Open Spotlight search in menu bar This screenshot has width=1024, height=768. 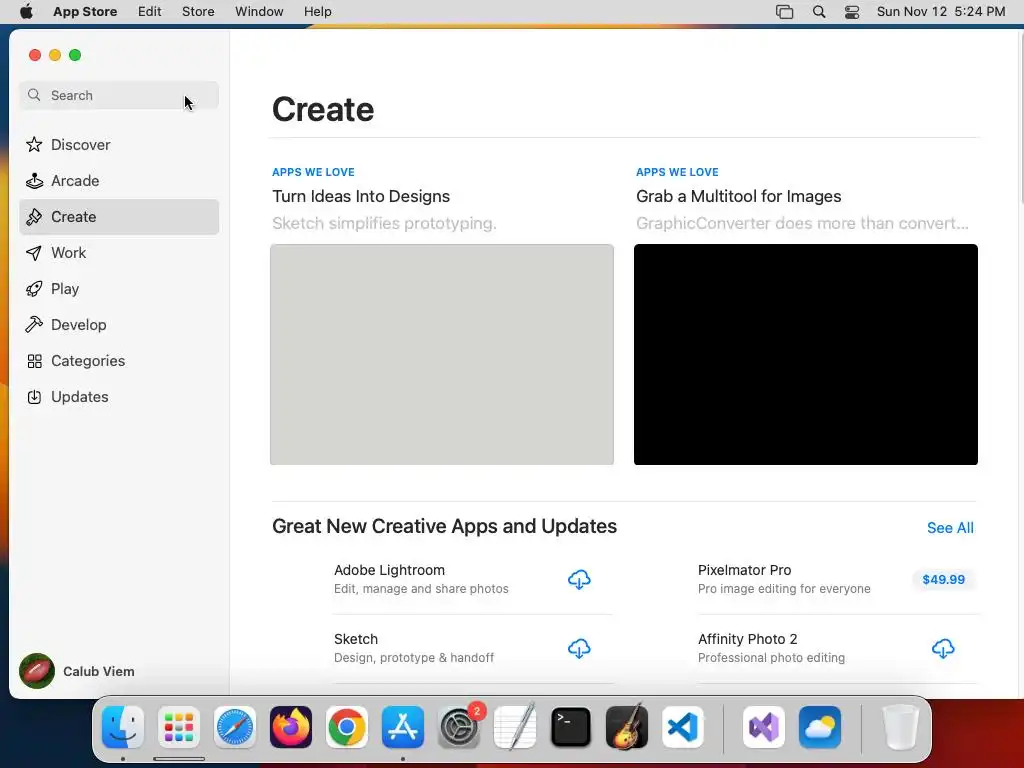tap(819, 12)
